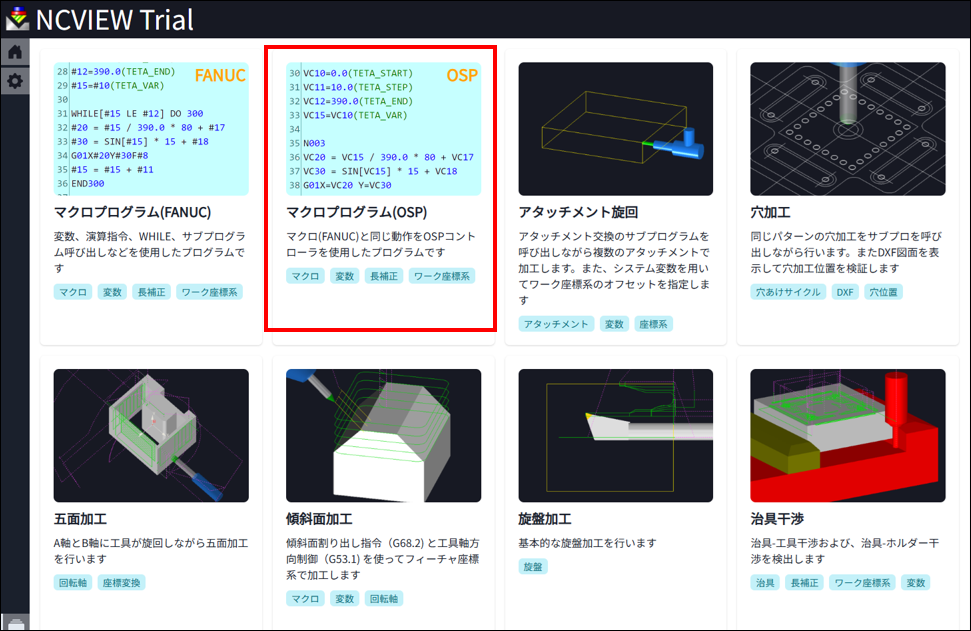Viewport: 971px width, 631px height.
Task: Open the マクロプログラム(FANUC) code thumbnail
Action: click(x=150, y=129)
